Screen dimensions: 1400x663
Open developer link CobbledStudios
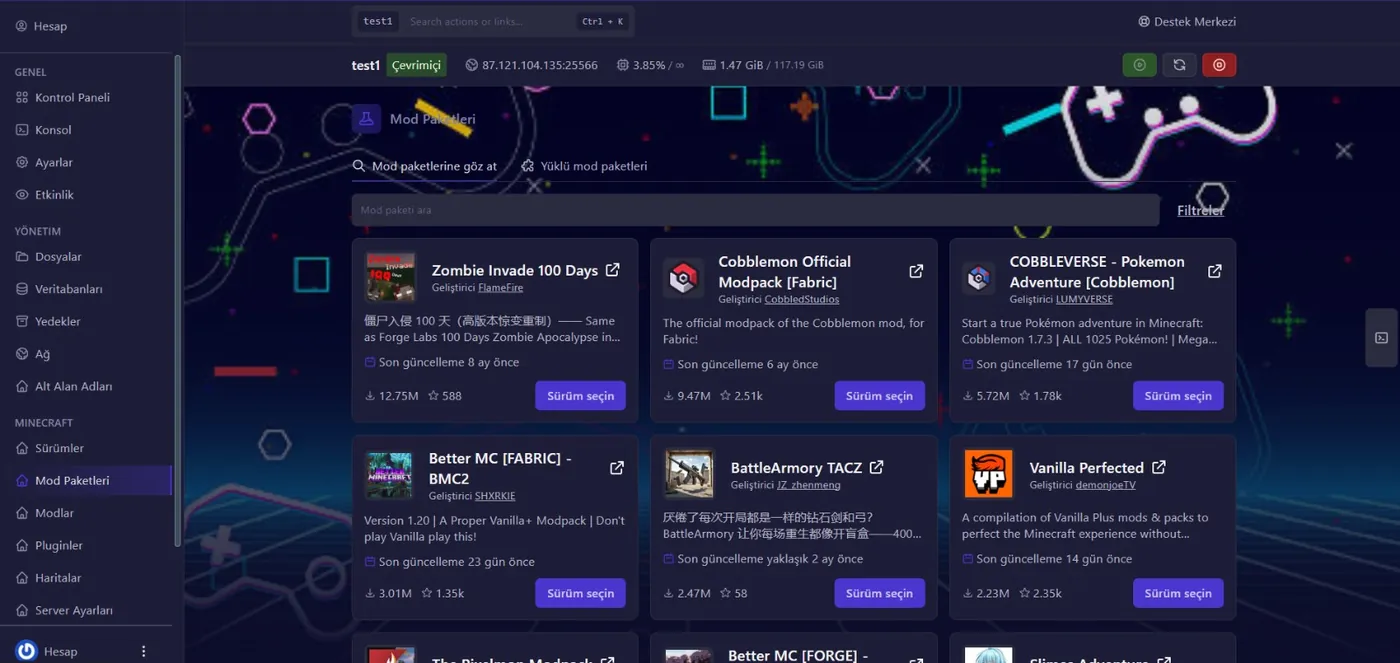click(802, 299)
